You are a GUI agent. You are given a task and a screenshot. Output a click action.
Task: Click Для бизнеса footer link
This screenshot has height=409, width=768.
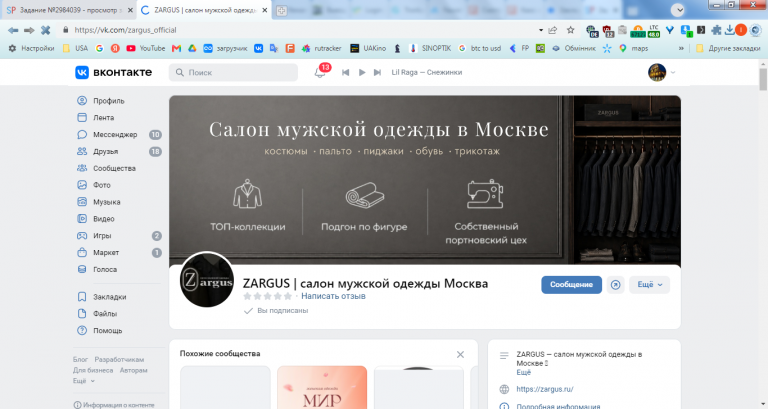click(93, 370)
